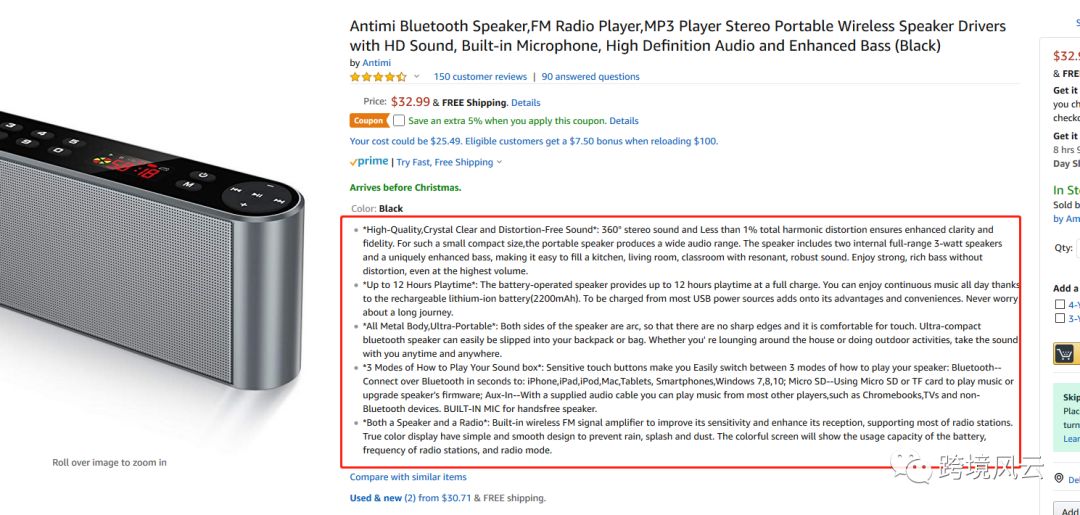This screenshot has height=515, width=1080.
Task: Open Compare with similar items
Action: 408,477
